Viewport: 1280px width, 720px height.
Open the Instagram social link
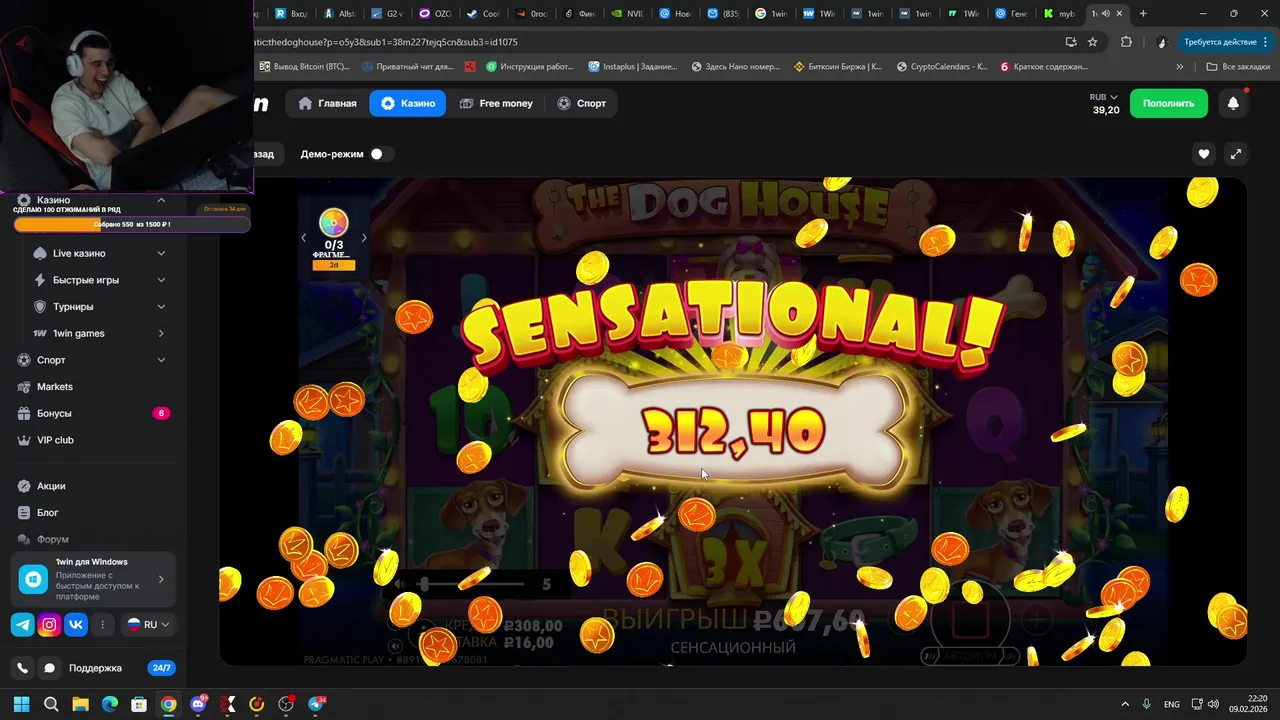point(49,625)
